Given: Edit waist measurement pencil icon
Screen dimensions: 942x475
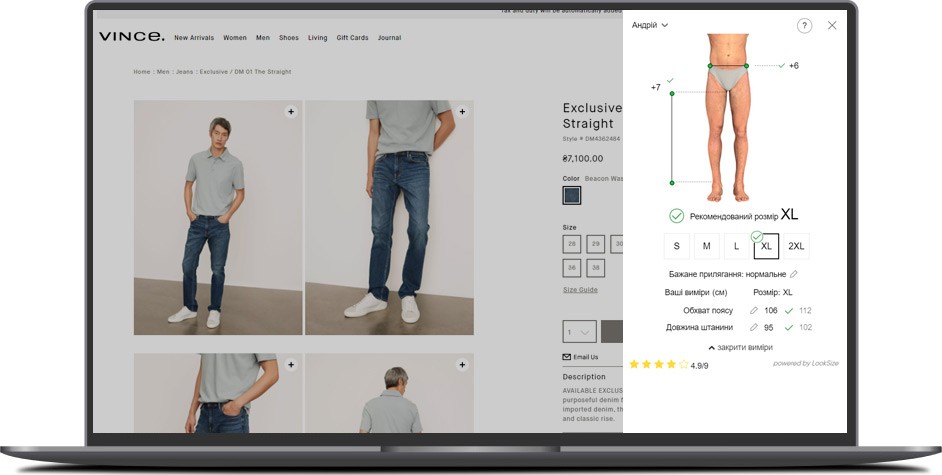Looking at the screenshot, I should (754, 311).
